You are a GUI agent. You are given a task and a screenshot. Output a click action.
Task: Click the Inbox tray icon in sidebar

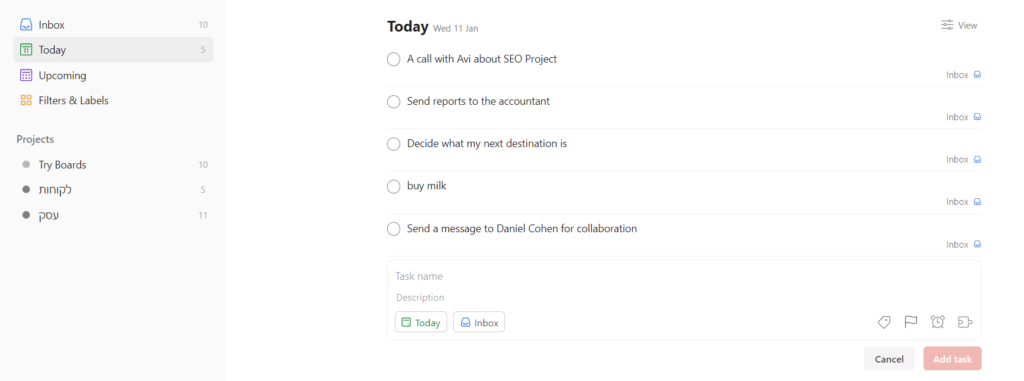(26, 25)
